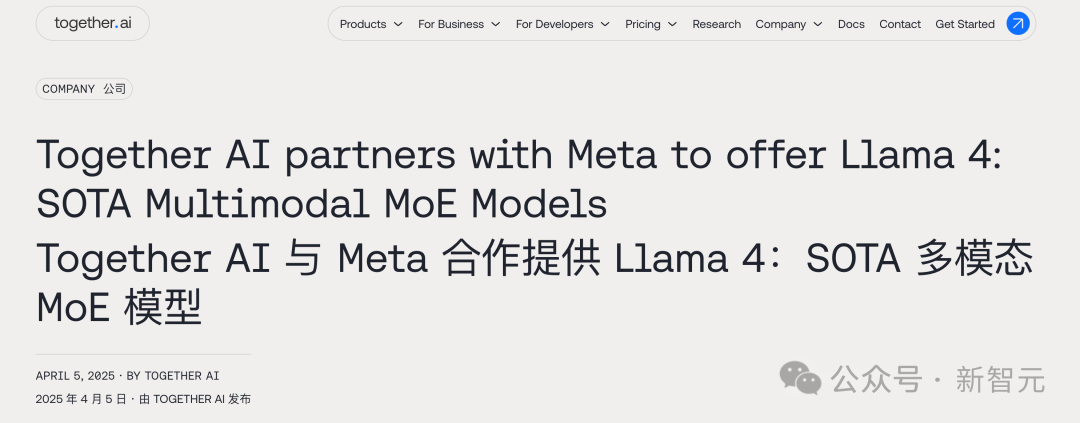This screenshot has width=1080, height=423.
Task: Open the Company navigation menu
Action: pyautogui.click(x=780, y=24)
